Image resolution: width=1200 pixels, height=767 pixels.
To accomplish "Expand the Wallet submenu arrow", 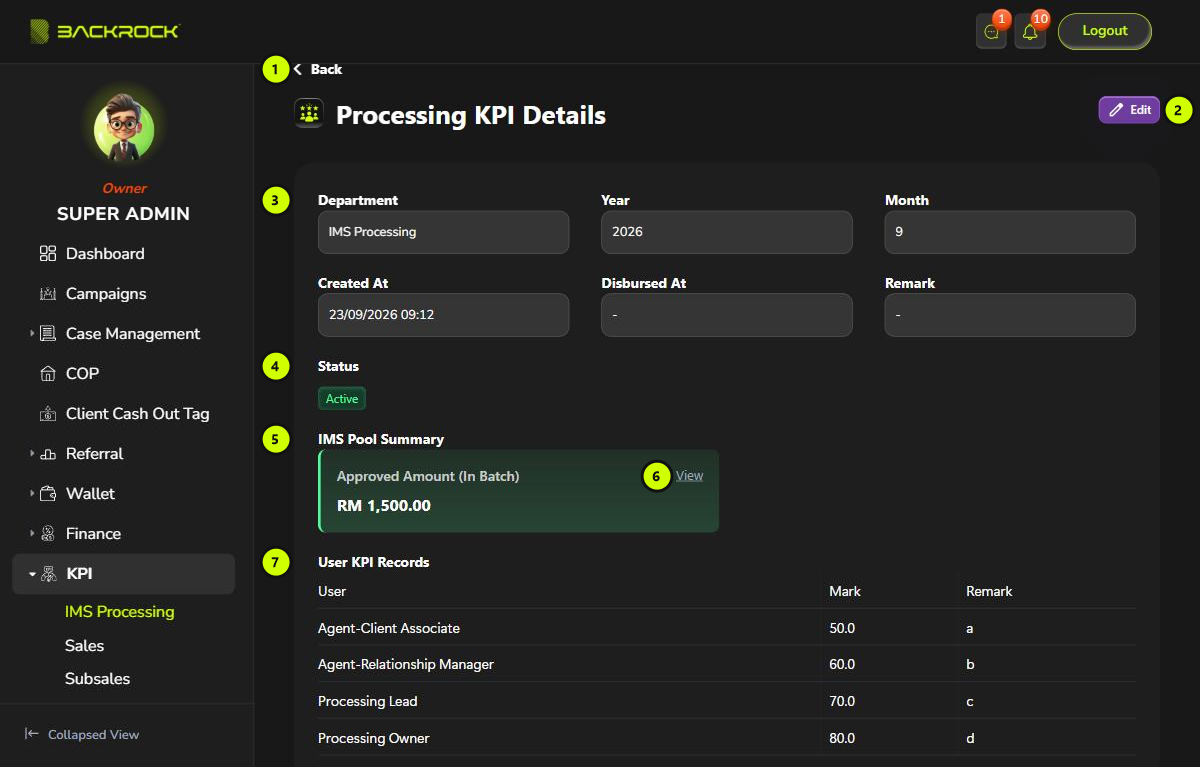I will [32, 494].
